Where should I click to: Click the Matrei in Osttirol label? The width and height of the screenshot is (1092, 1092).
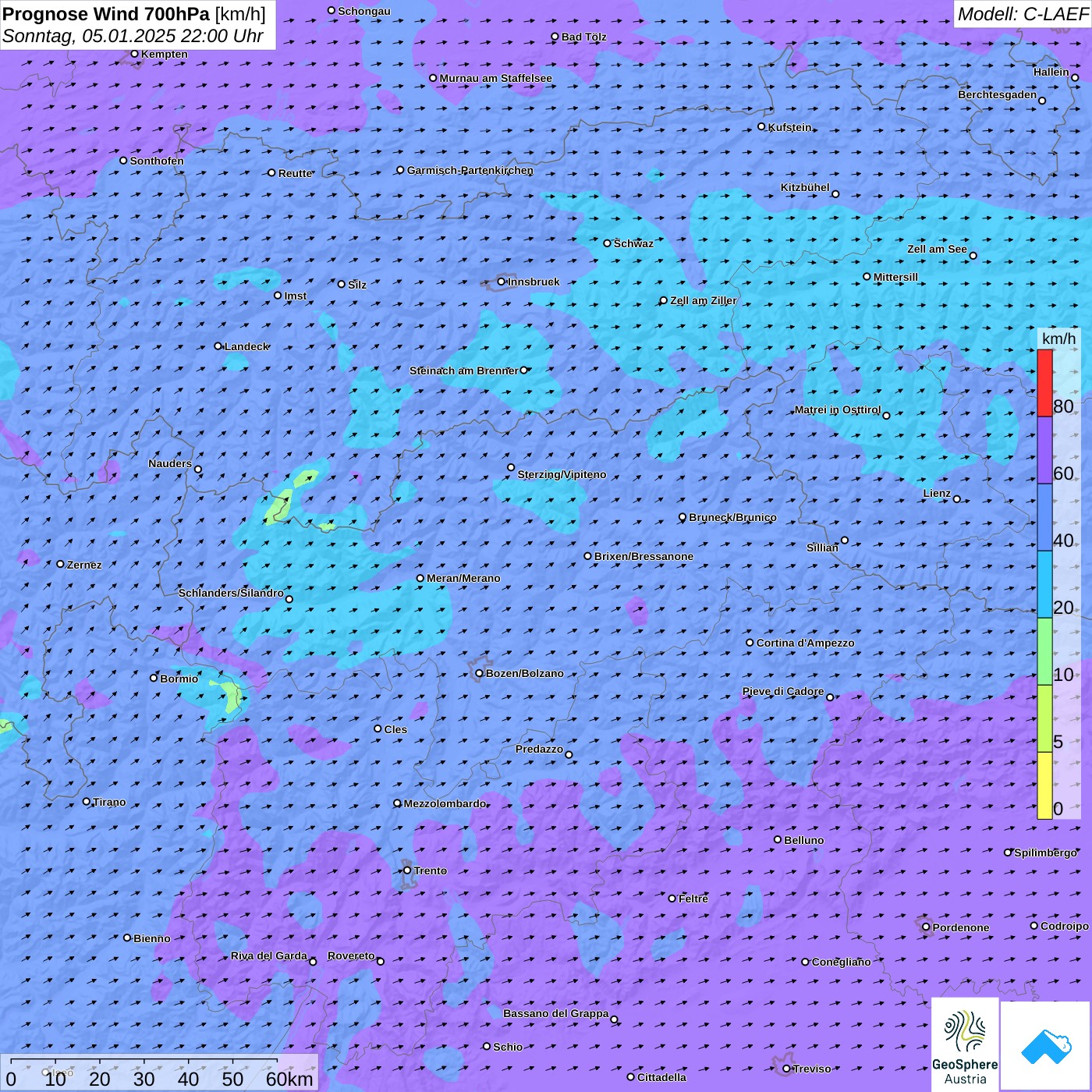click(x=837, y=409)
